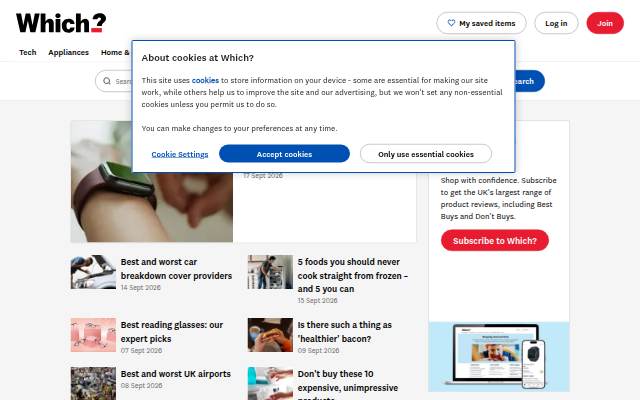Click 'You can make changes to your preferences' text

[x=239, y=128]
